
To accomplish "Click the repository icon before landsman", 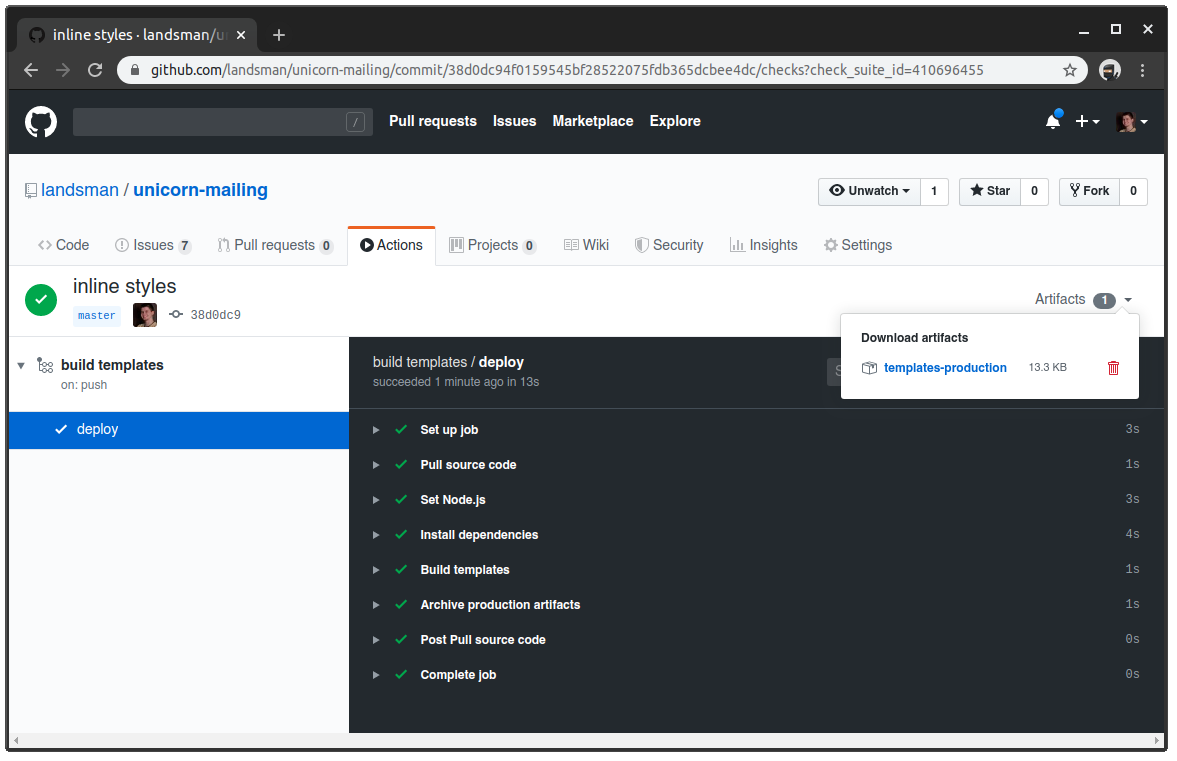I will click(31, 191).
